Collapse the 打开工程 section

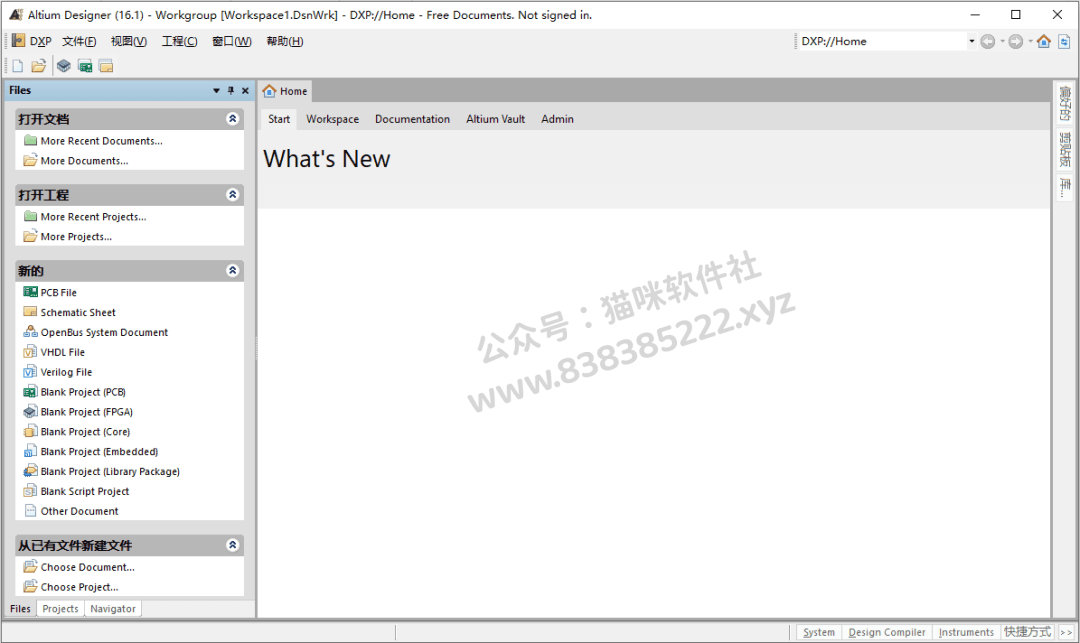pos(233,194)
